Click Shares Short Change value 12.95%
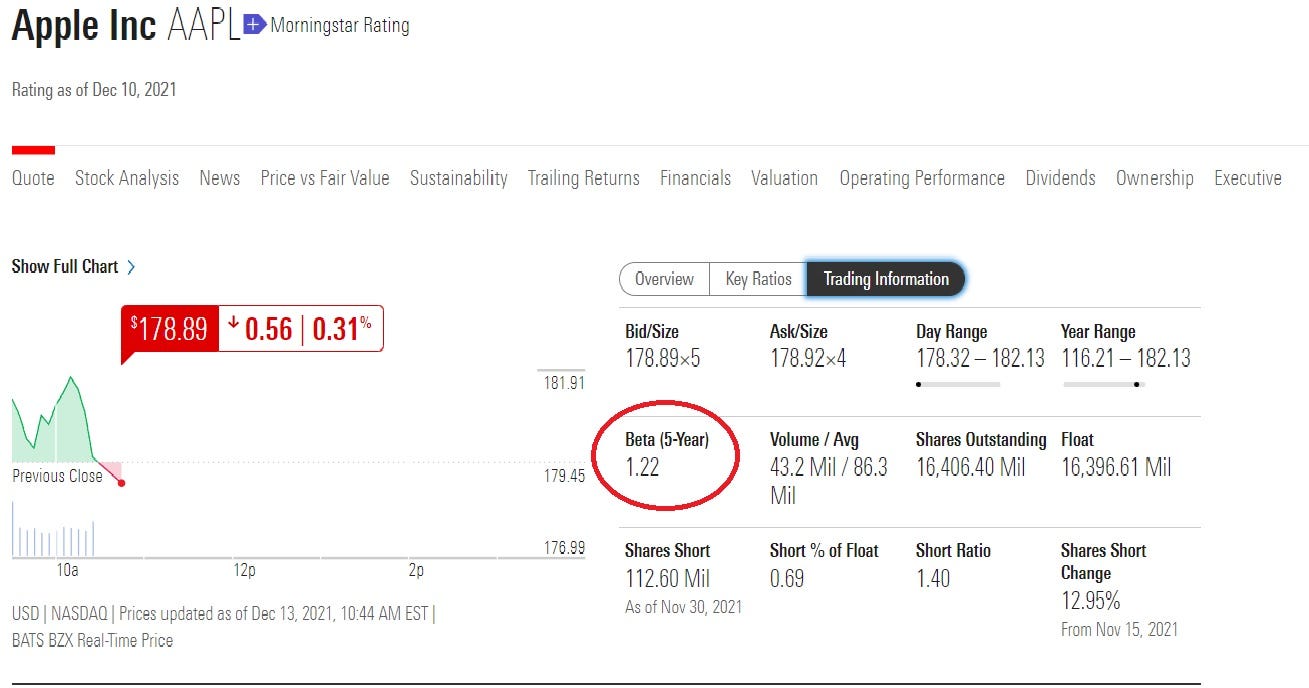 [x=1091, y=601]
